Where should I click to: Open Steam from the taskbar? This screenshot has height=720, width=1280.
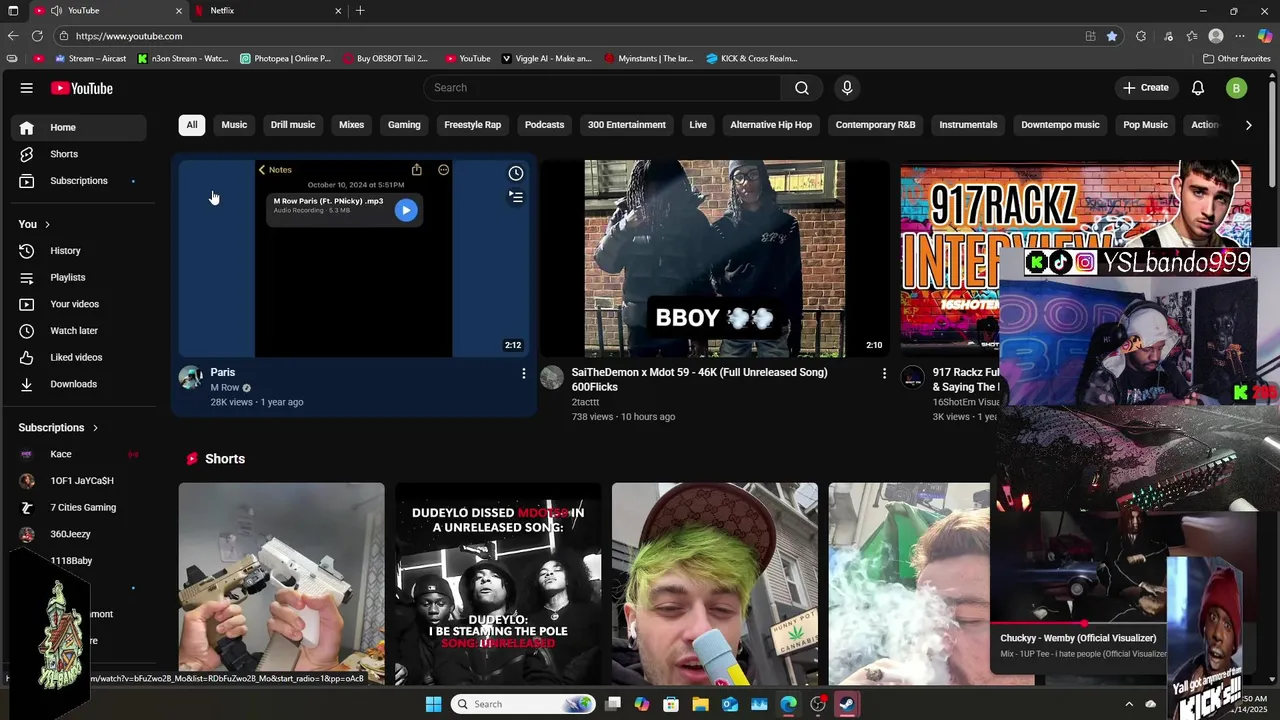(847, 704)
